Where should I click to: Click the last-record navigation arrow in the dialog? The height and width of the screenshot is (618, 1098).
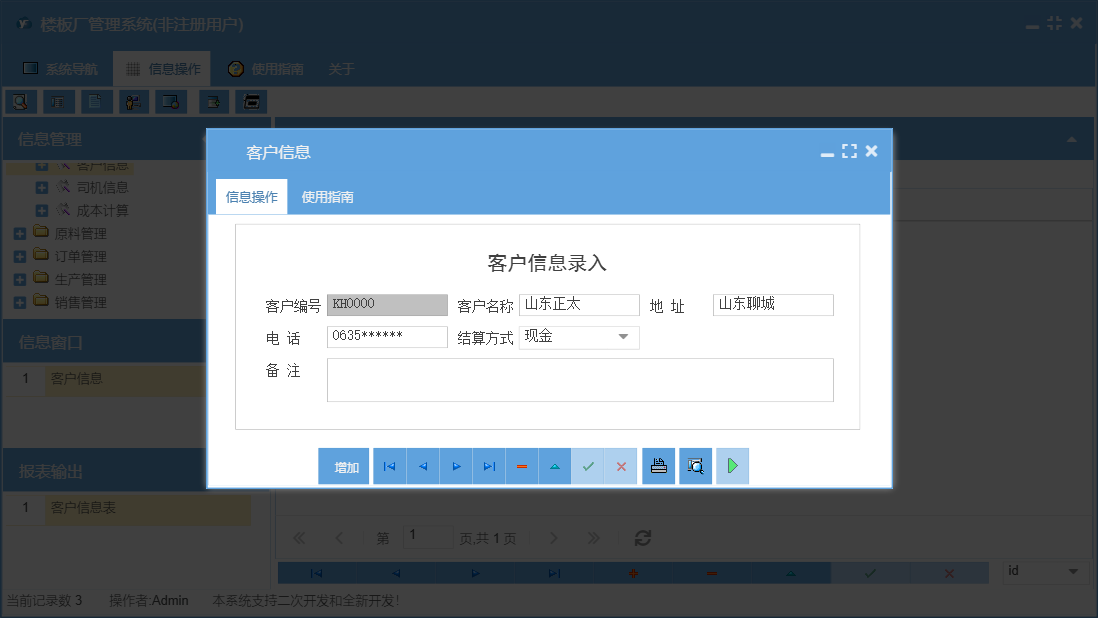click(x=489, y=466)
